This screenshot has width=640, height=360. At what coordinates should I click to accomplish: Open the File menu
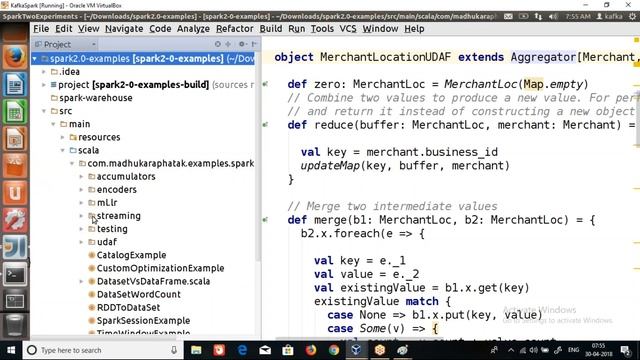click(41, 29)
